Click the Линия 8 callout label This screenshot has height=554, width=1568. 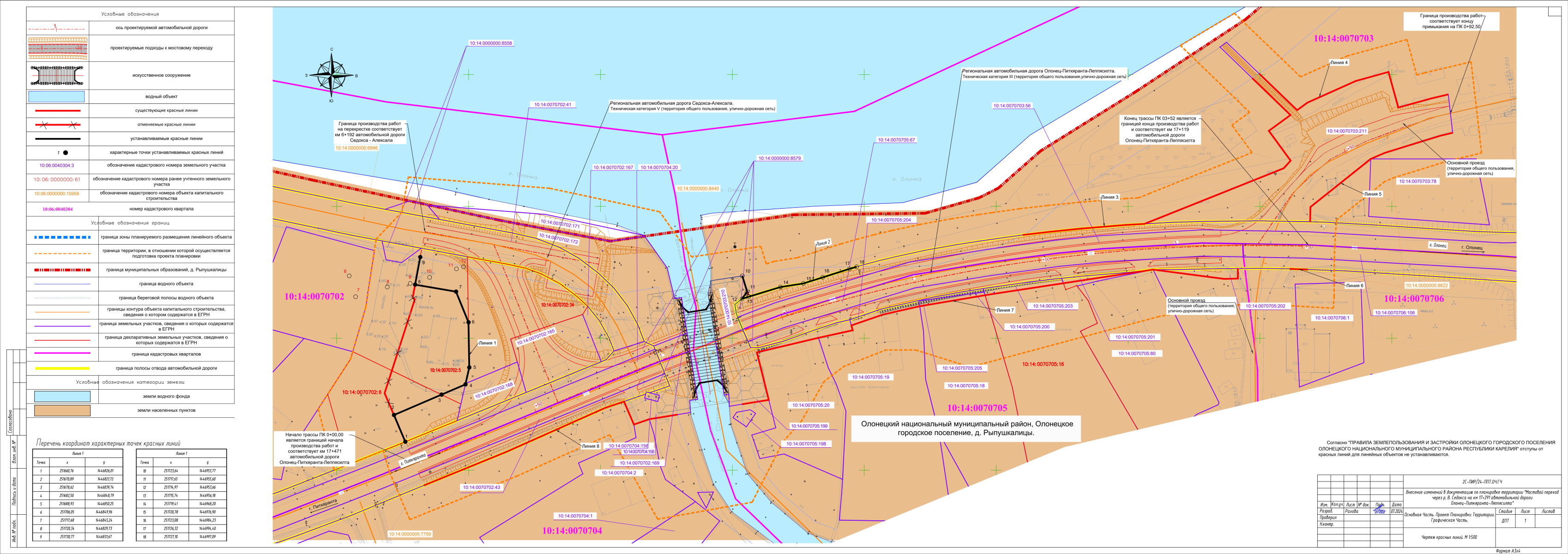click(590, 446)
